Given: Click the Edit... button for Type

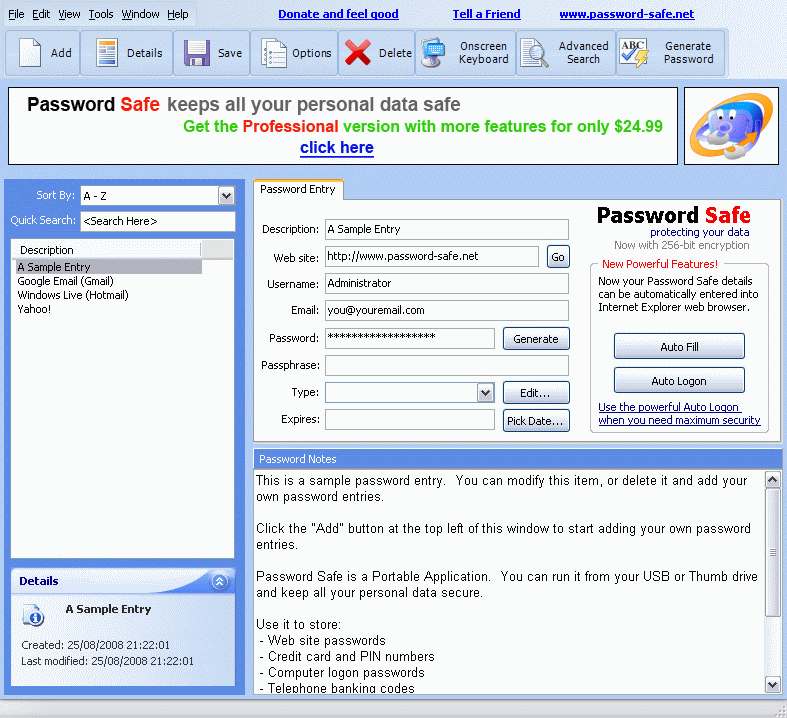Looking at the screenshot, I should 536,393.
